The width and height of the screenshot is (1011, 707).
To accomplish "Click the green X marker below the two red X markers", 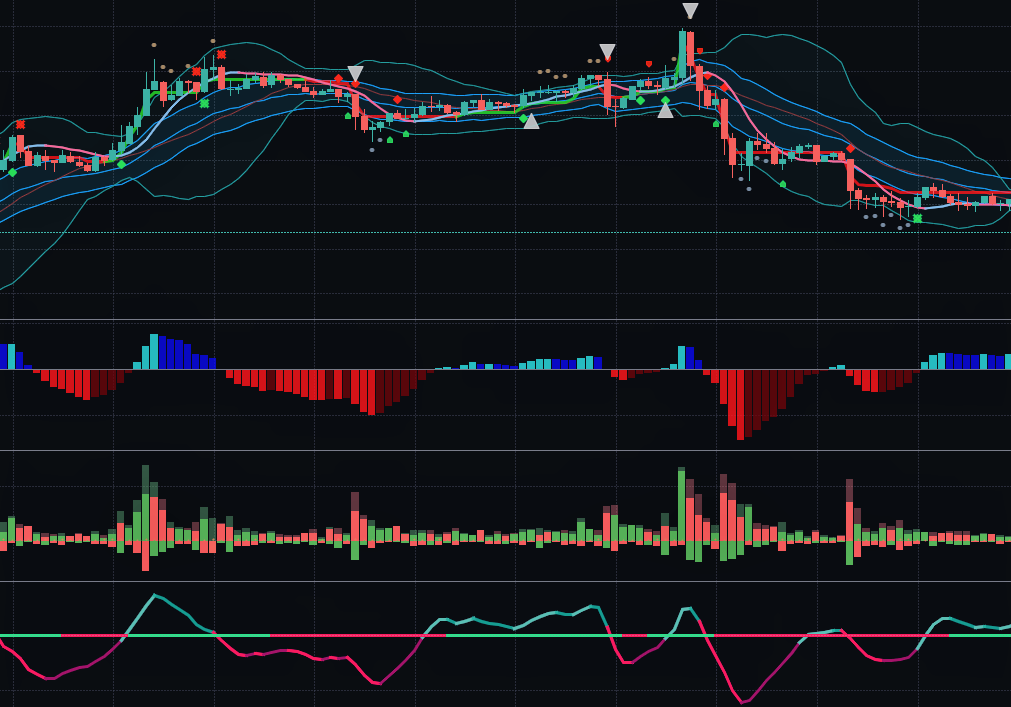I will coord(204,103).
